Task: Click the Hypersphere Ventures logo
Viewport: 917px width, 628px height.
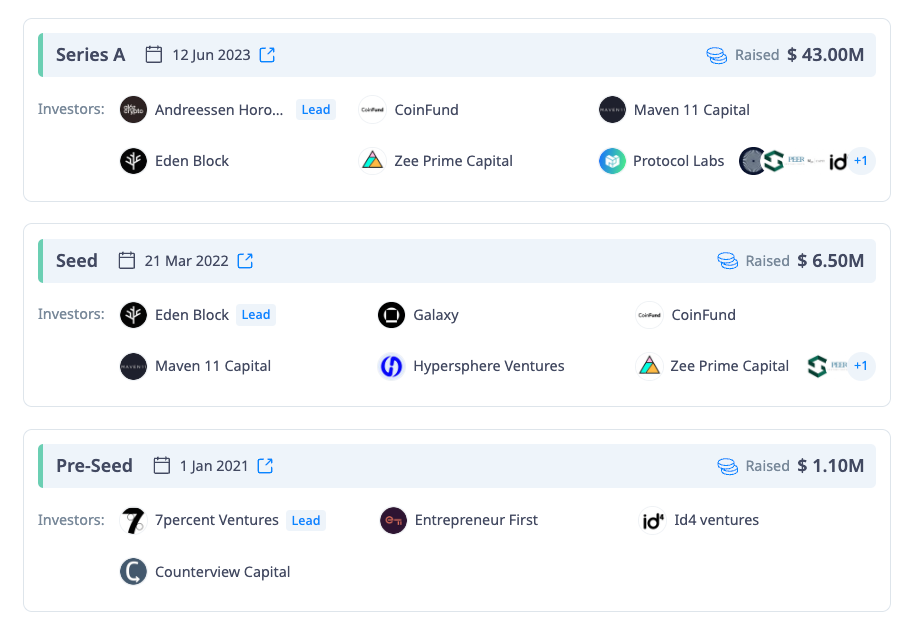Action: tap(391, 366)
